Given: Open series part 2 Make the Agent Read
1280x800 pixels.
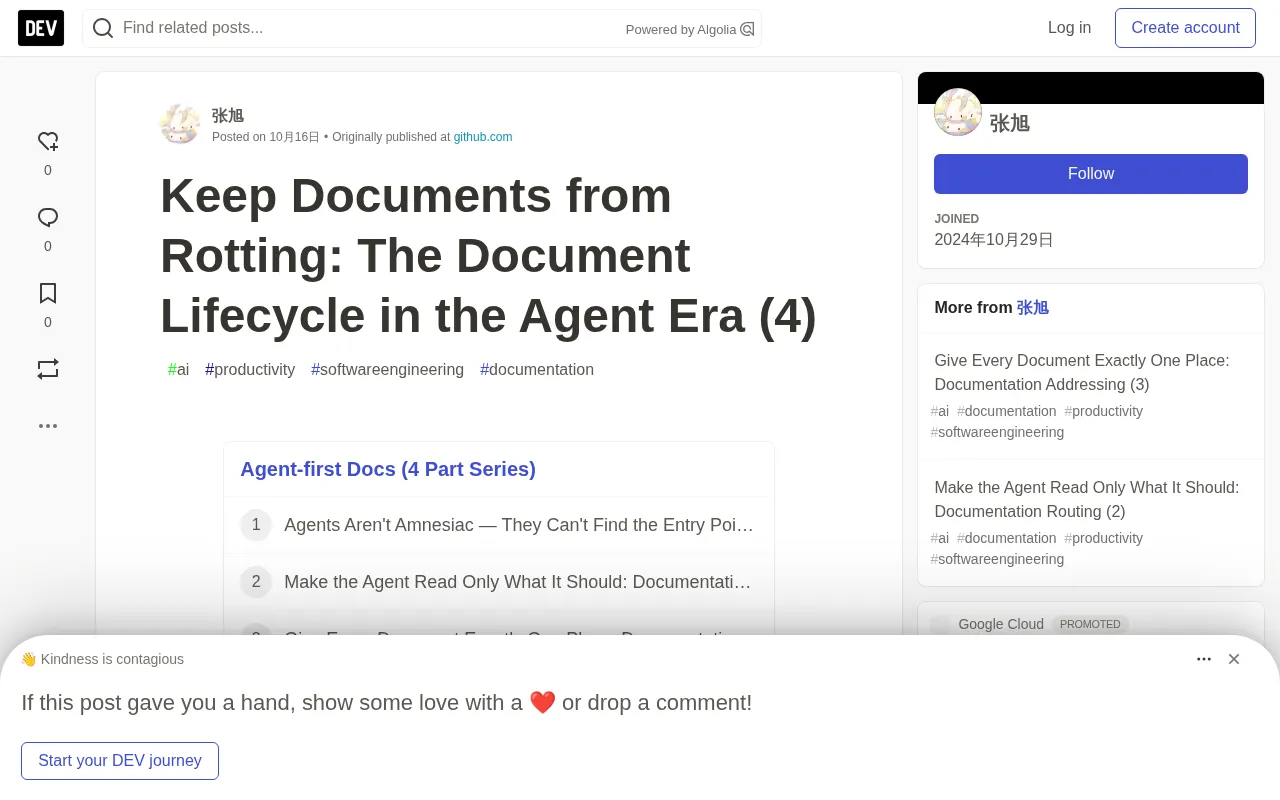Looking at the screenshot, I should [499, 582].
